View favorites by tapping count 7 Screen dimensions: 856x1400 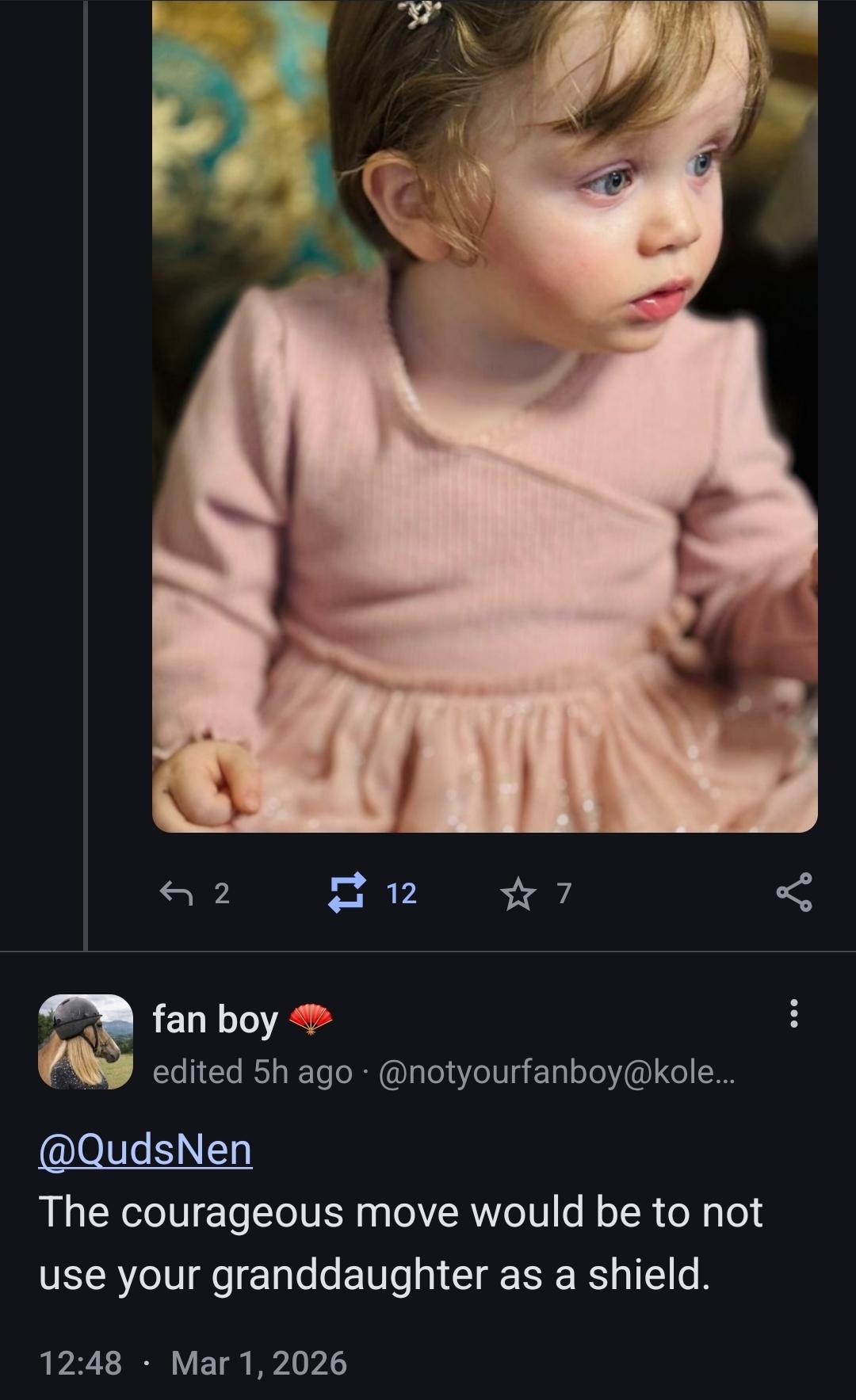click(x=564, y=893)
